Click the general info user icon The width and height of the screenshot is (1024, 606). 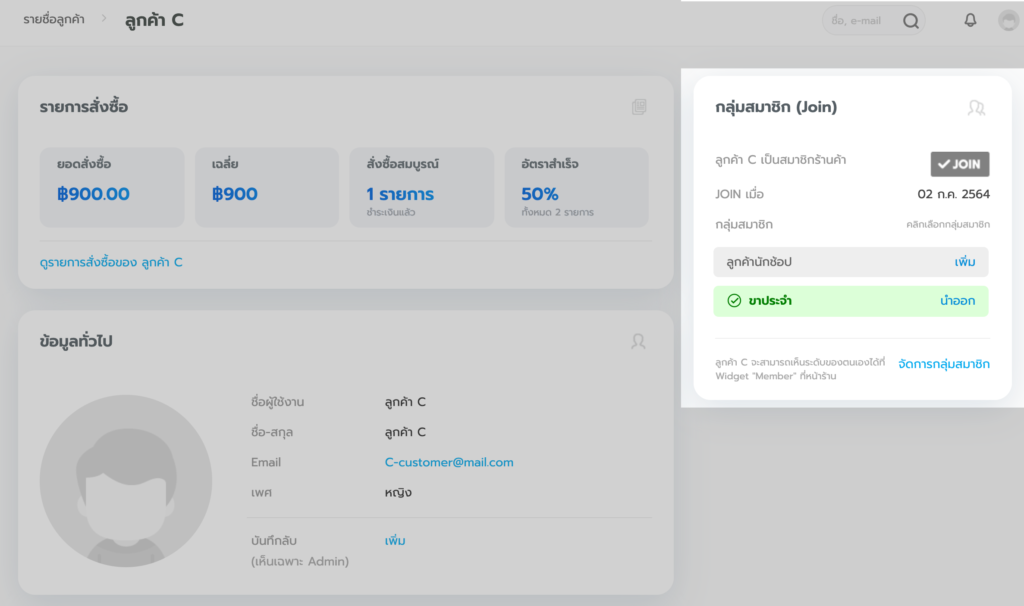tap(638, 341)
